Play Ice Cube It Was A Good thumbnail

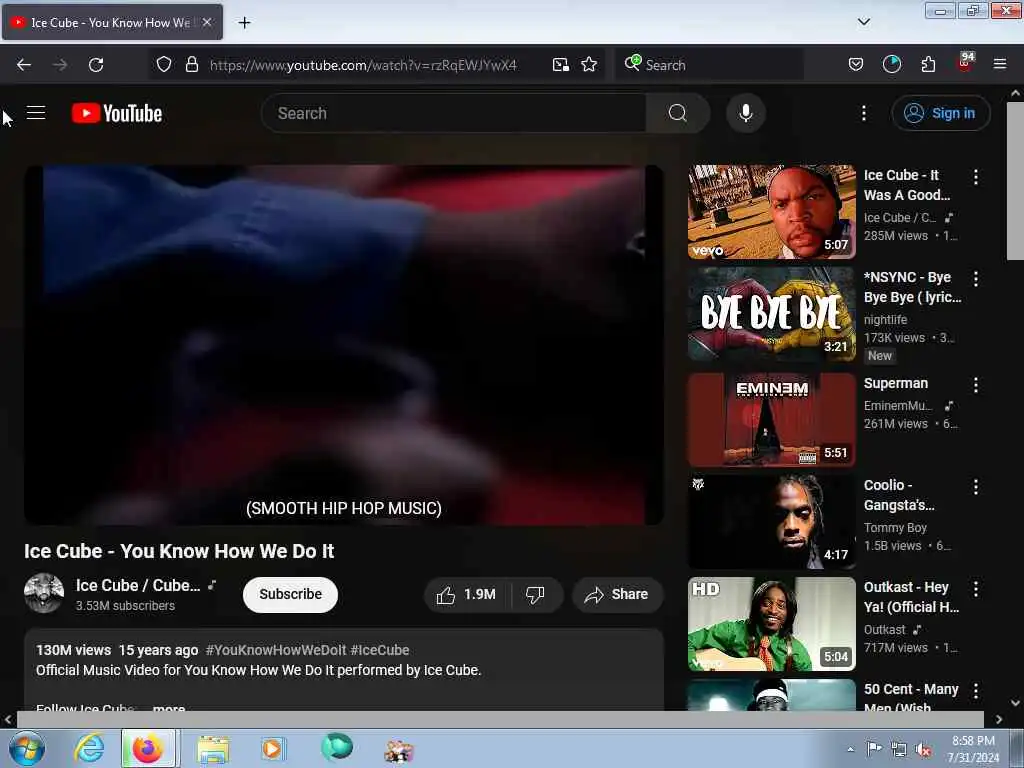click(771, 212)
